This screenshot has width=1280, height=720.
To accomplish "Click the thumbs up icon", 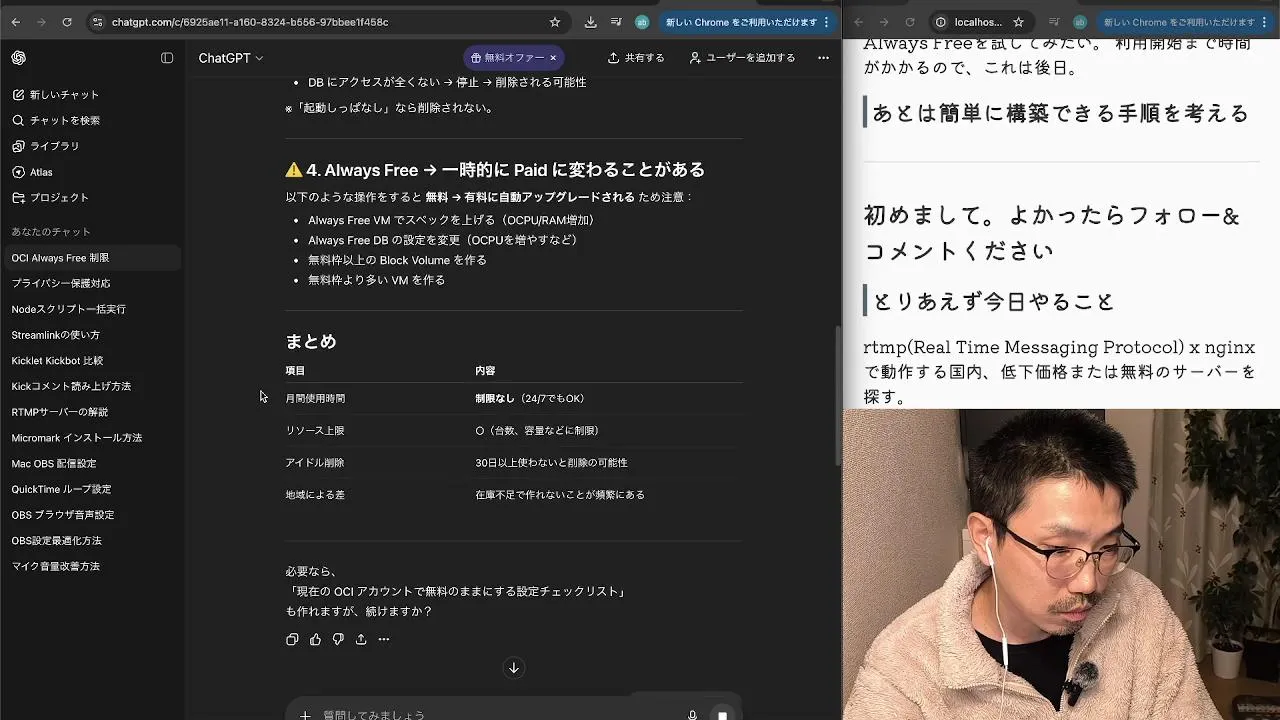I will click(x=315, y=639).
